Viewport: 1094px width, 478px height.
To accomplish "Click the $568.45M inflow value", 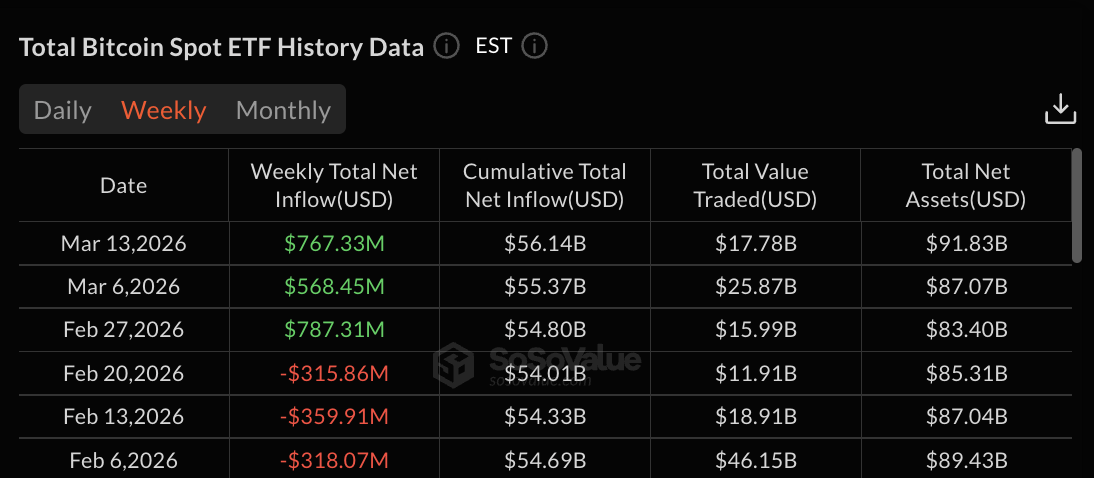I will click(334, 286).
